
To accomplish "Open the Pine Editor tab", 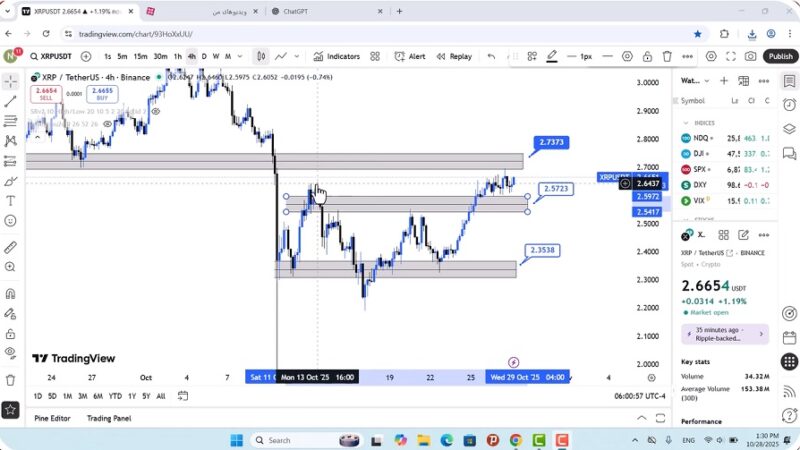I will click(x=52, y=418).
